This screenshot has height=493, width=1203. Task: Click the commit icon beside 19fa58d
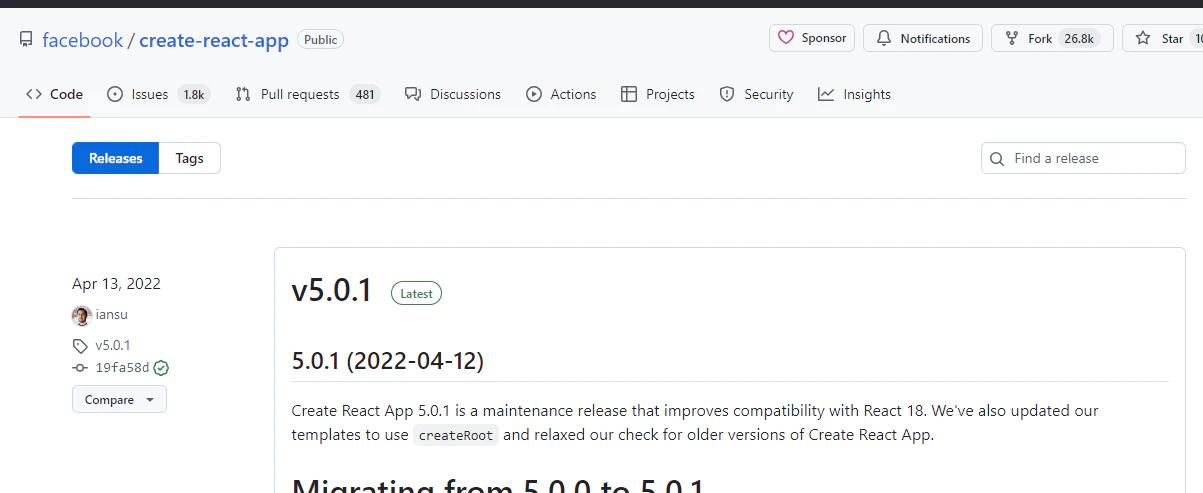tap(80, 368)
